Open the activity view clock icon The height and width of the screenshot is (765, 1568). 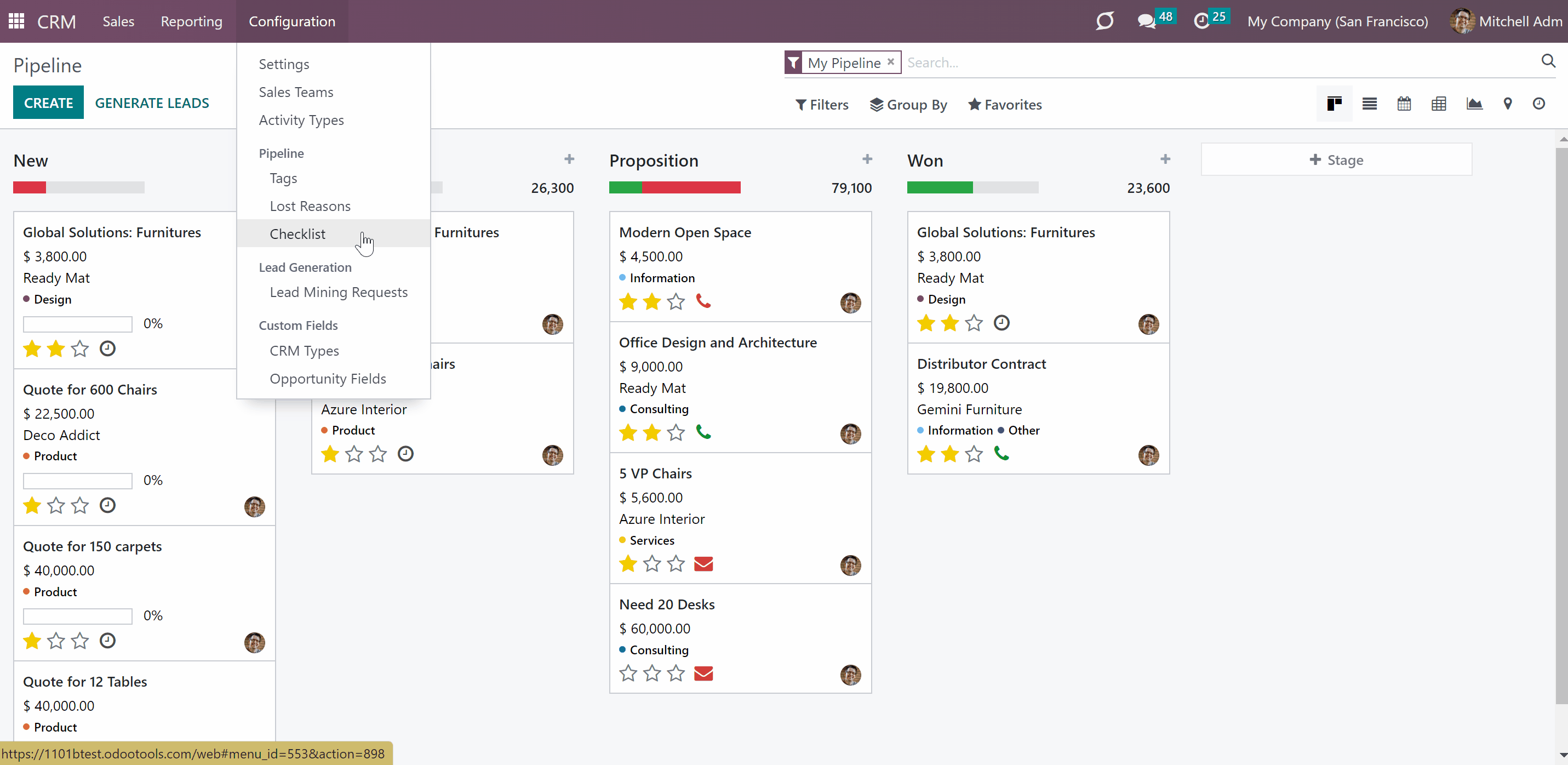tap(1538, 104)
